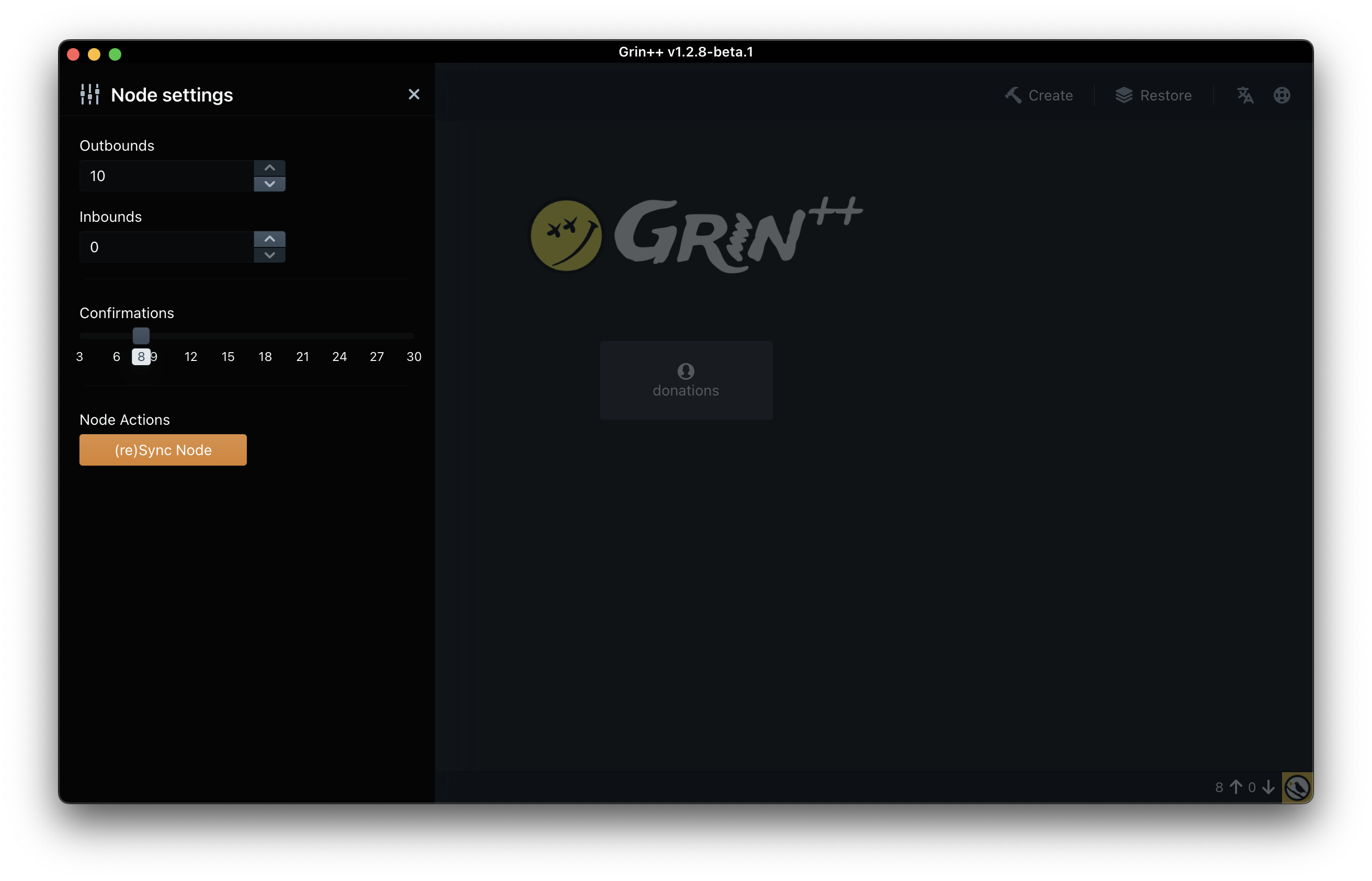Click the Confirmations slider handle
This screenshot has height=881, width=1372.
pos(141,335)
